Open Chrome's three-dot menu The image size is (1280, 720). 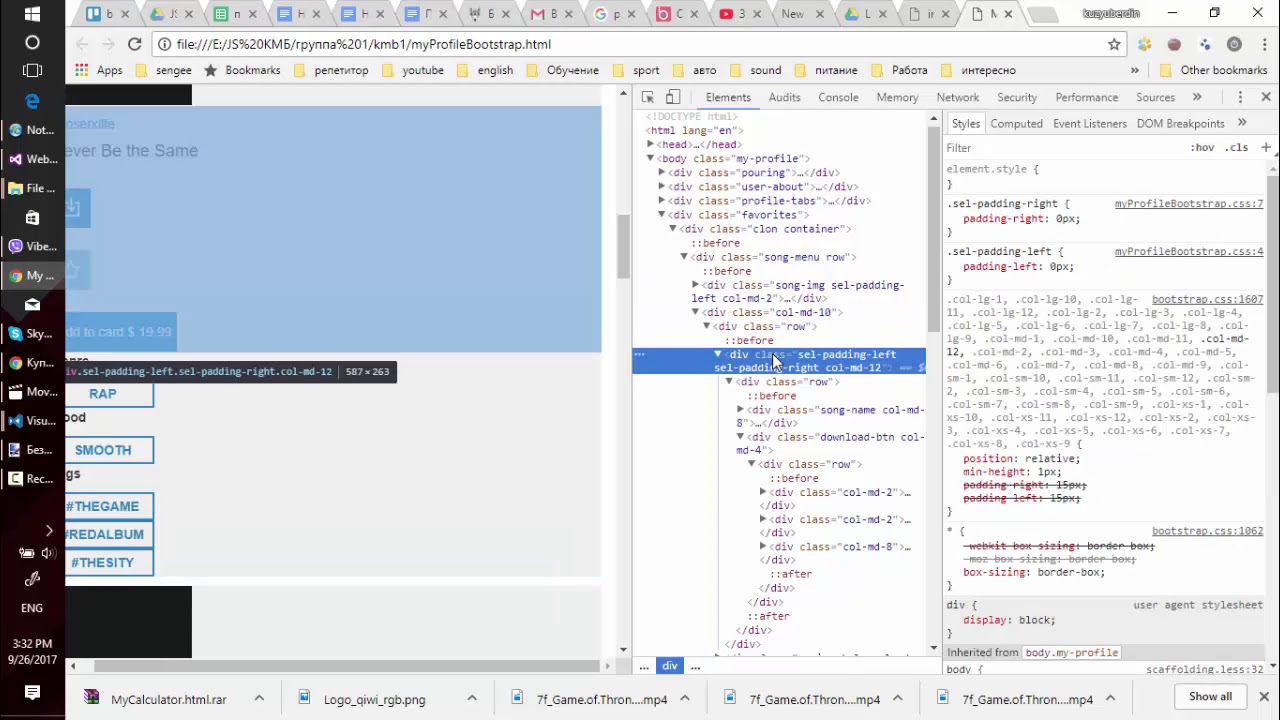click(x=1263, y=44)
